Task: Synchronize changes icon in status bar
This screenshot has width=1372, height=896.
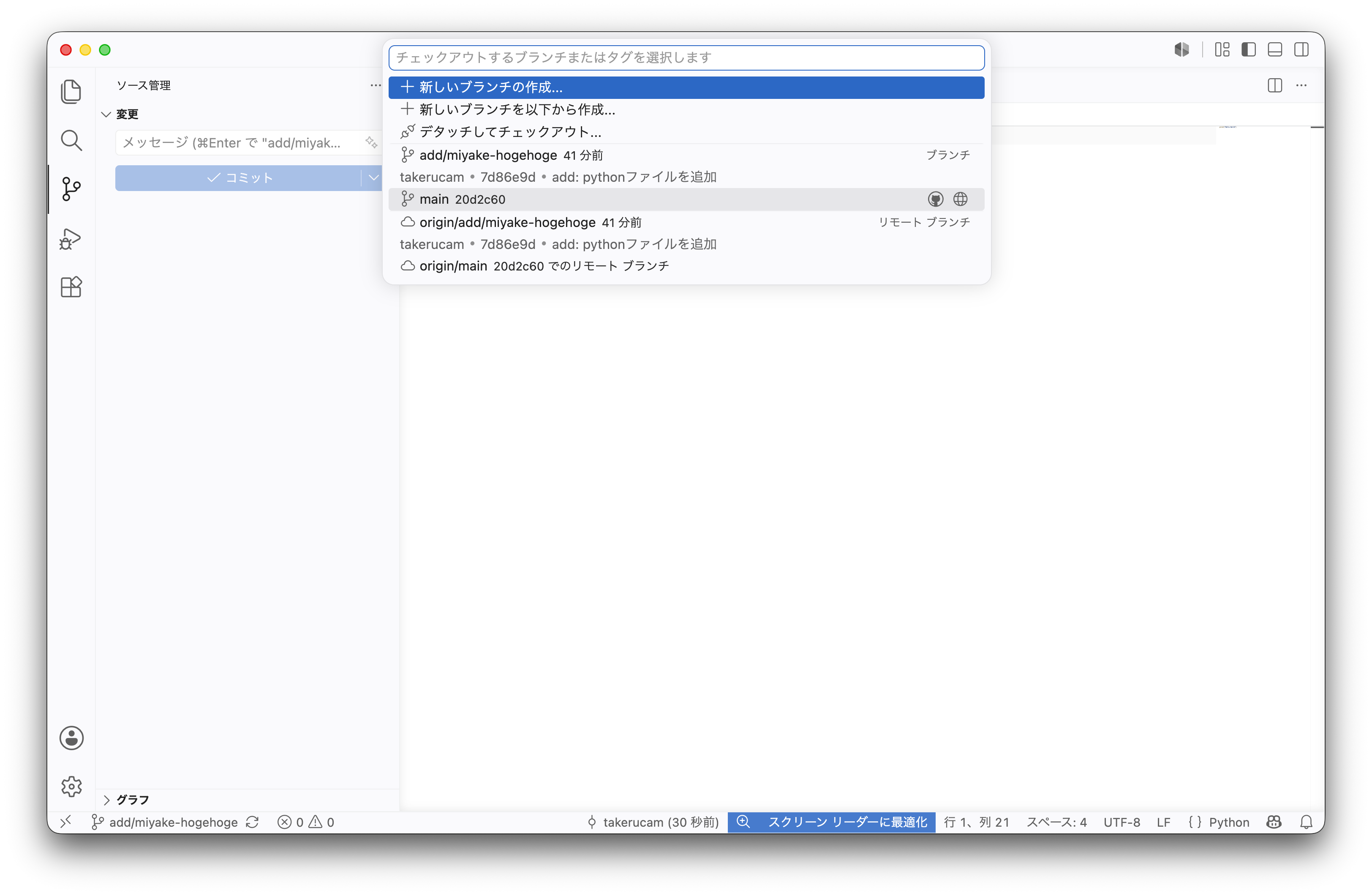Action: point(252,822)
